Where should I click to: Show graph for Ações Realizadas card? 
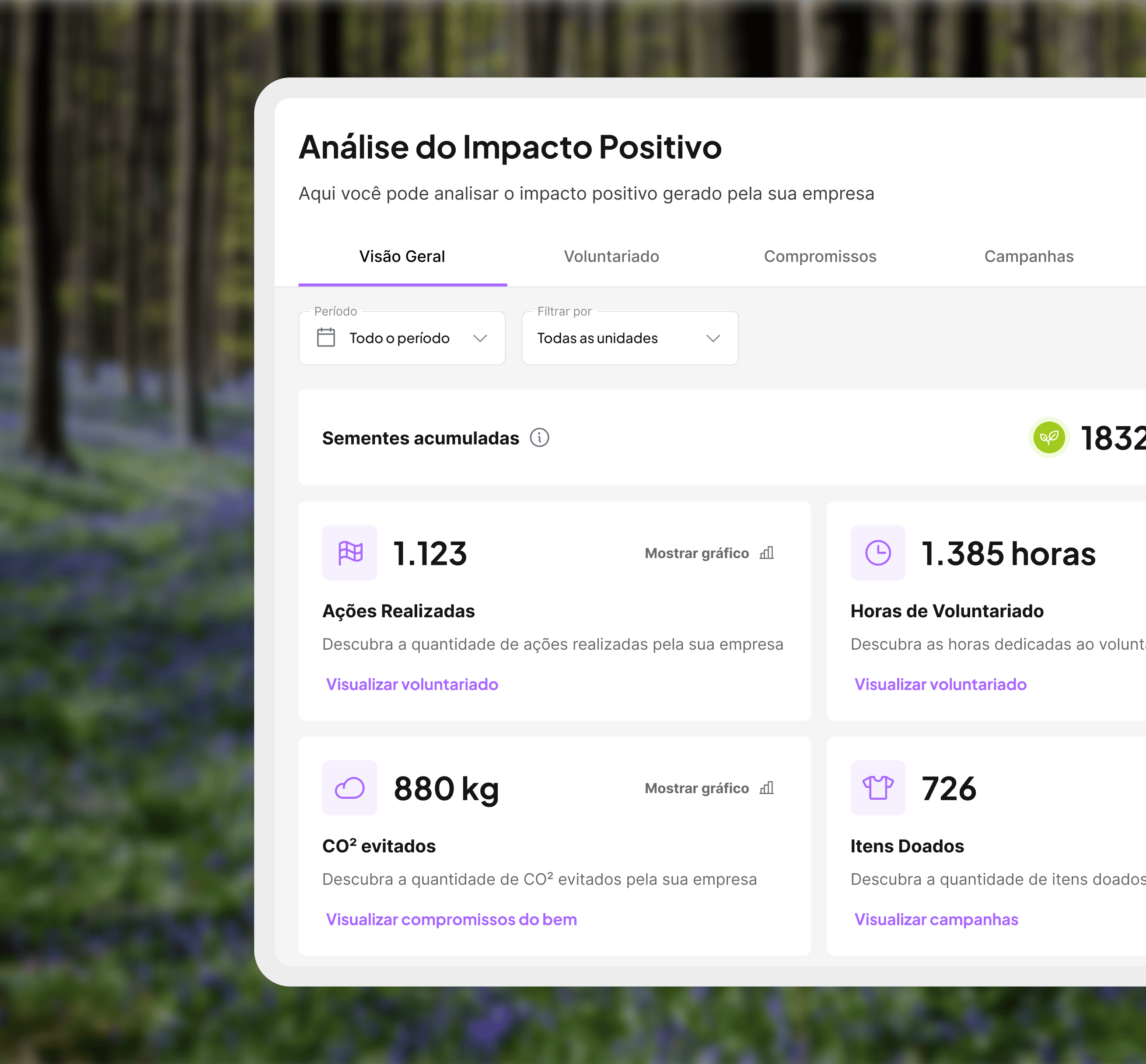tap(709, 553)
